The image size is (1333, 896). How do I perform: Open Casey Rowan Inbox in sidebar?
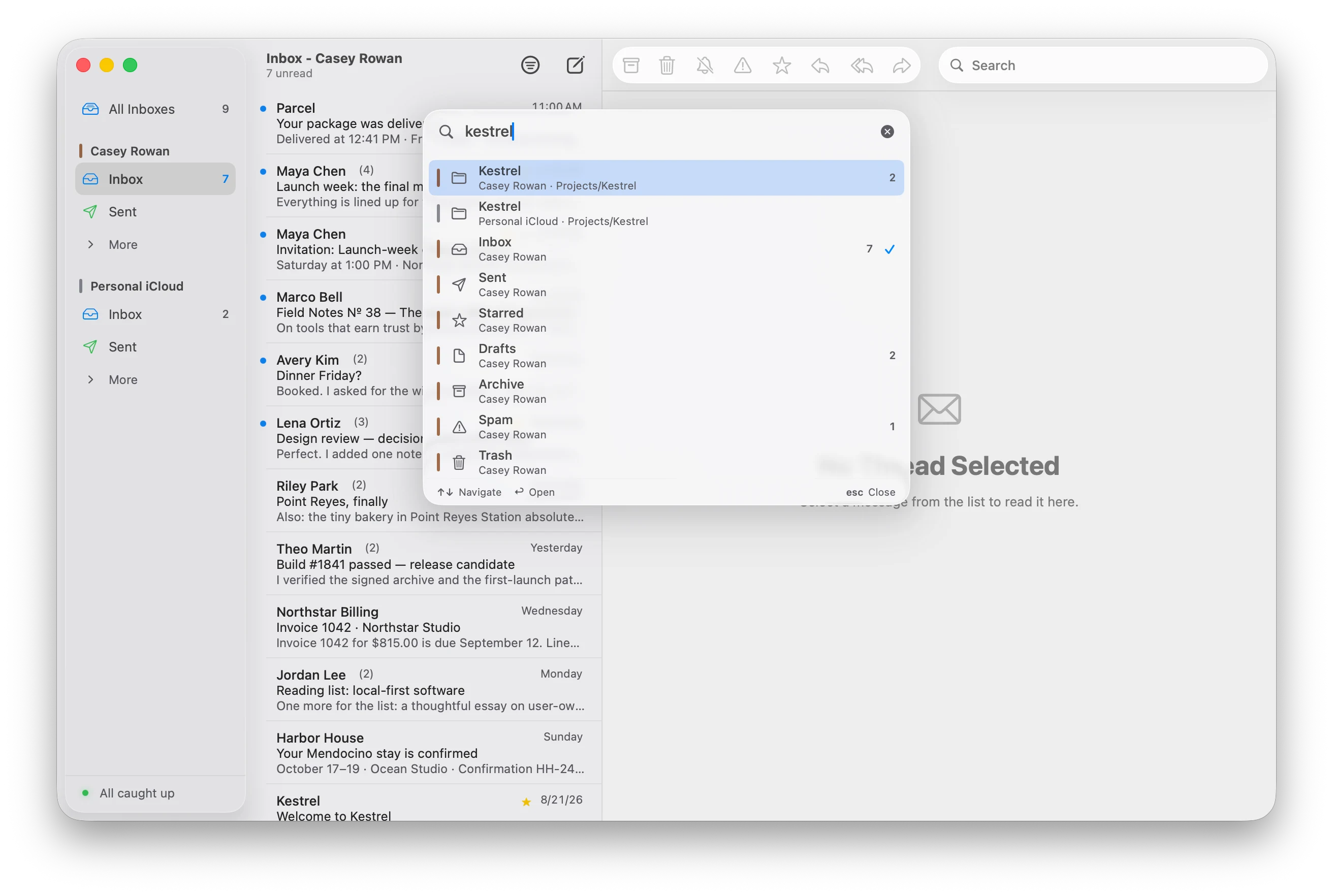[x=155, y=179]
